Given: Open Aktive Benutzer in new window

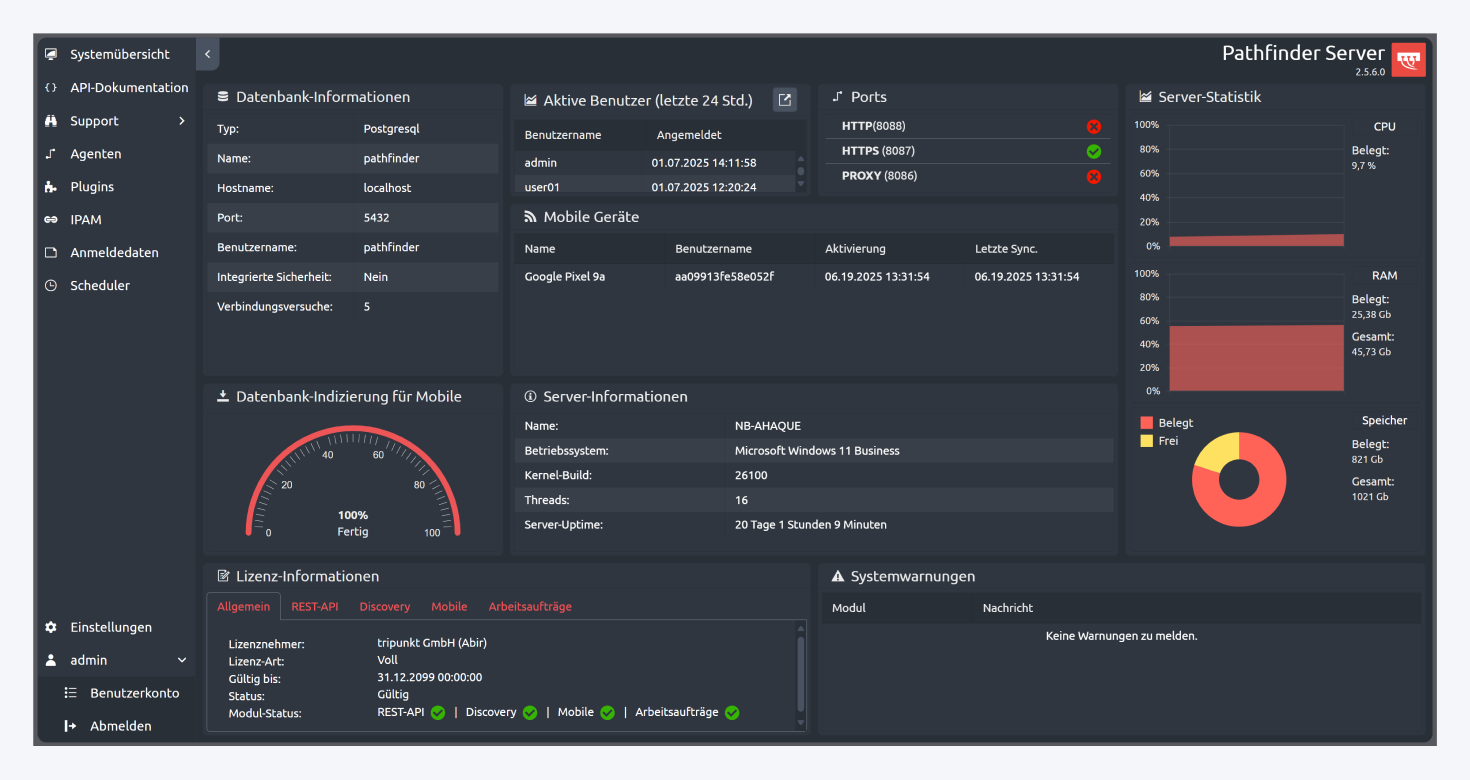Looking at the screenshot, I should pos(785,99).
